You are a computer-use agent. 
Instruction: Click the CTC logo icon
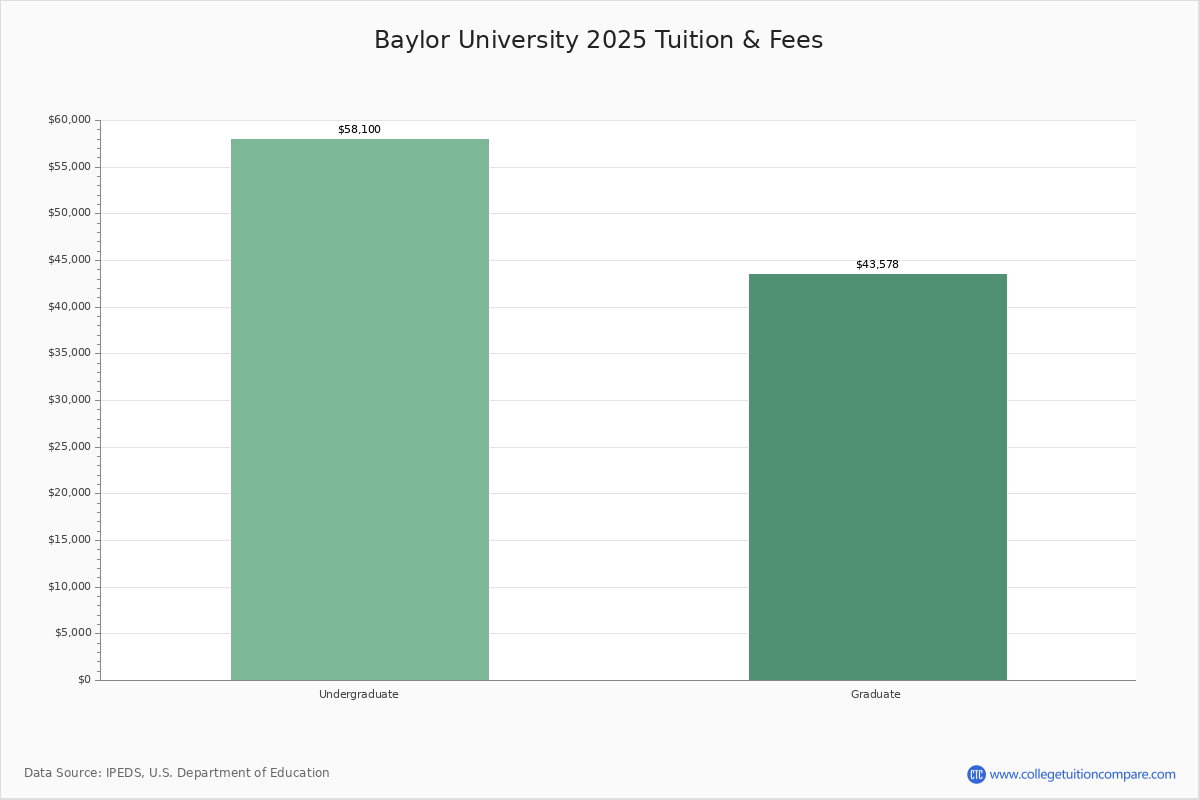(x=976, y=774)
